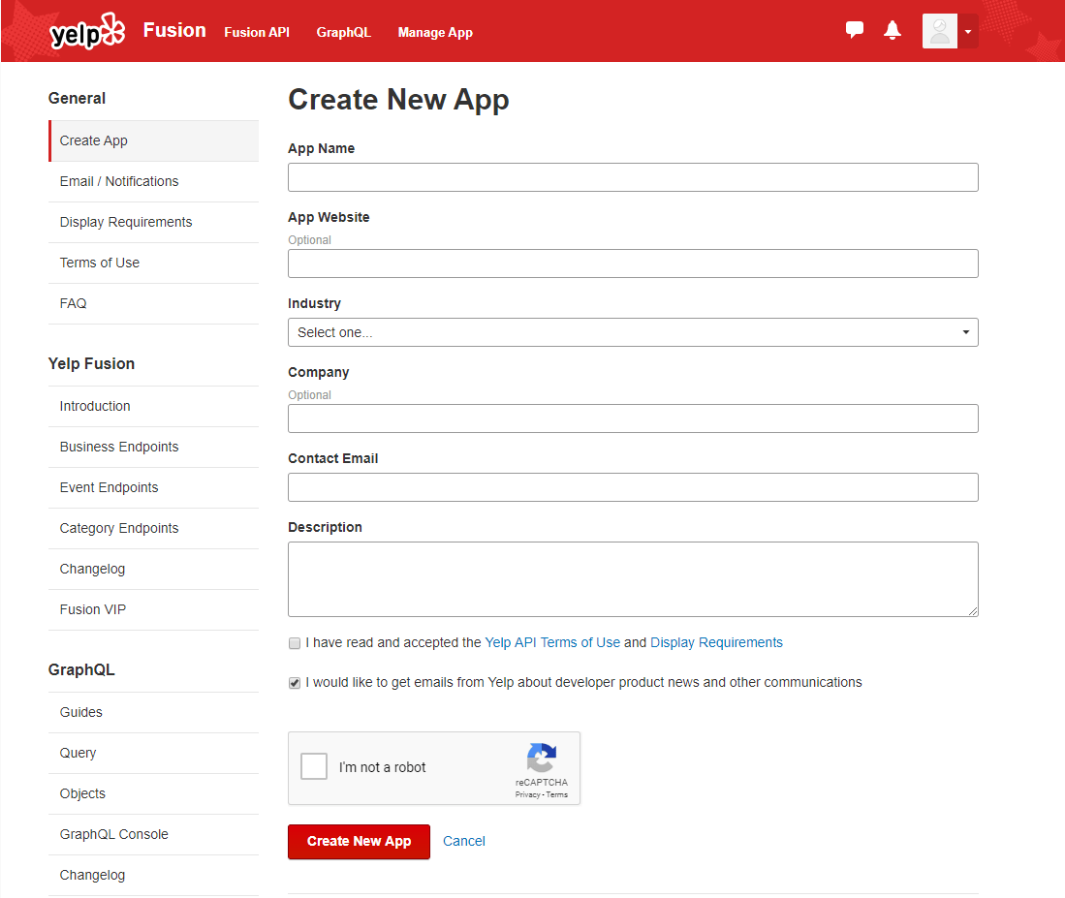Uncheck the developer emails checkbox

coord(294,683)
